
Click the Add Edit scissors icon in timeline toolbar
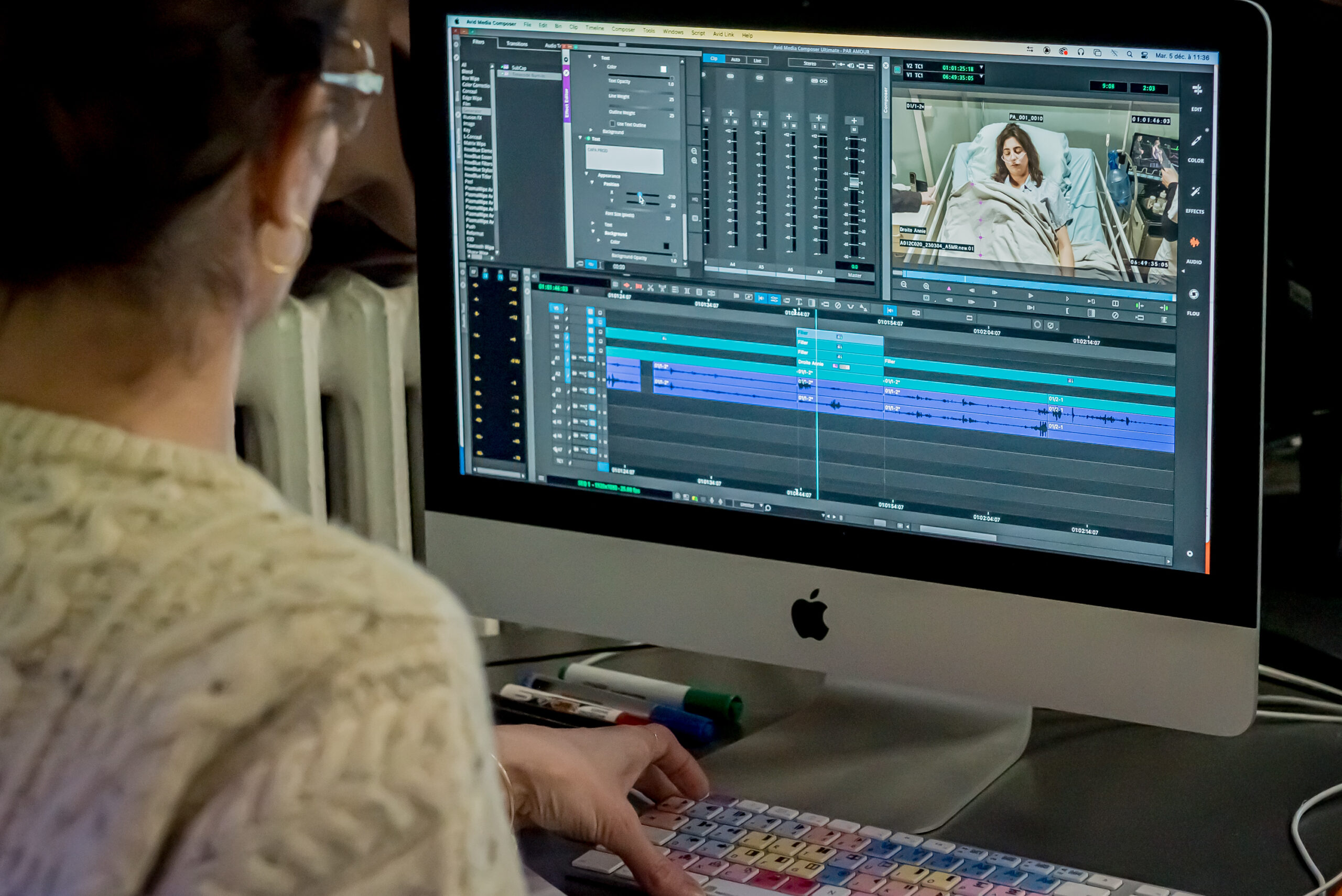(x=650, y=287)
